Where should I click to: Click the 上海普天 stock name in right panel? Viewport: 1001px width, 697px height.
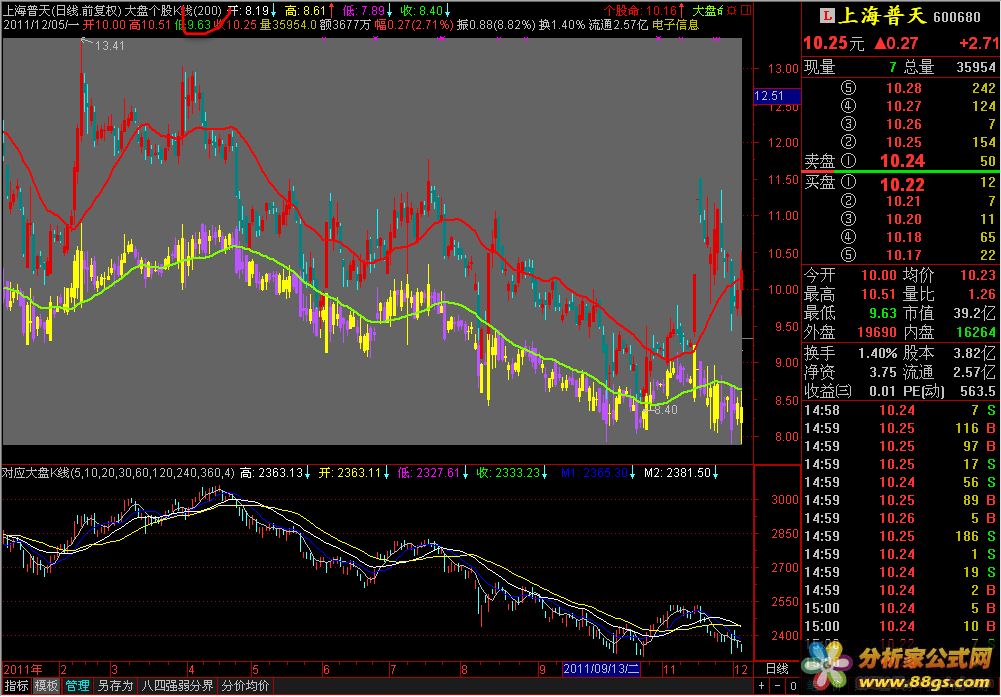(883, 16)
